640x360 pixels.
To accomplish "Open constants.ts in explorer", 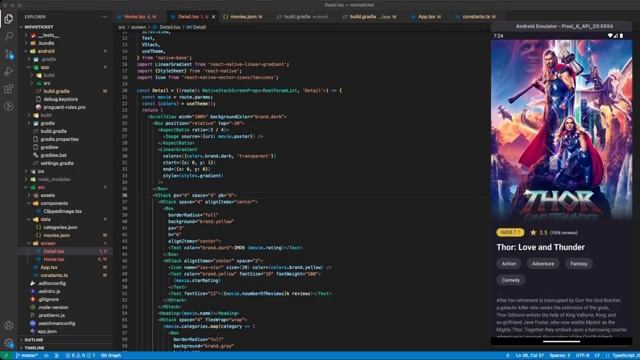I will pyautogui.click(x=54, y=275).
